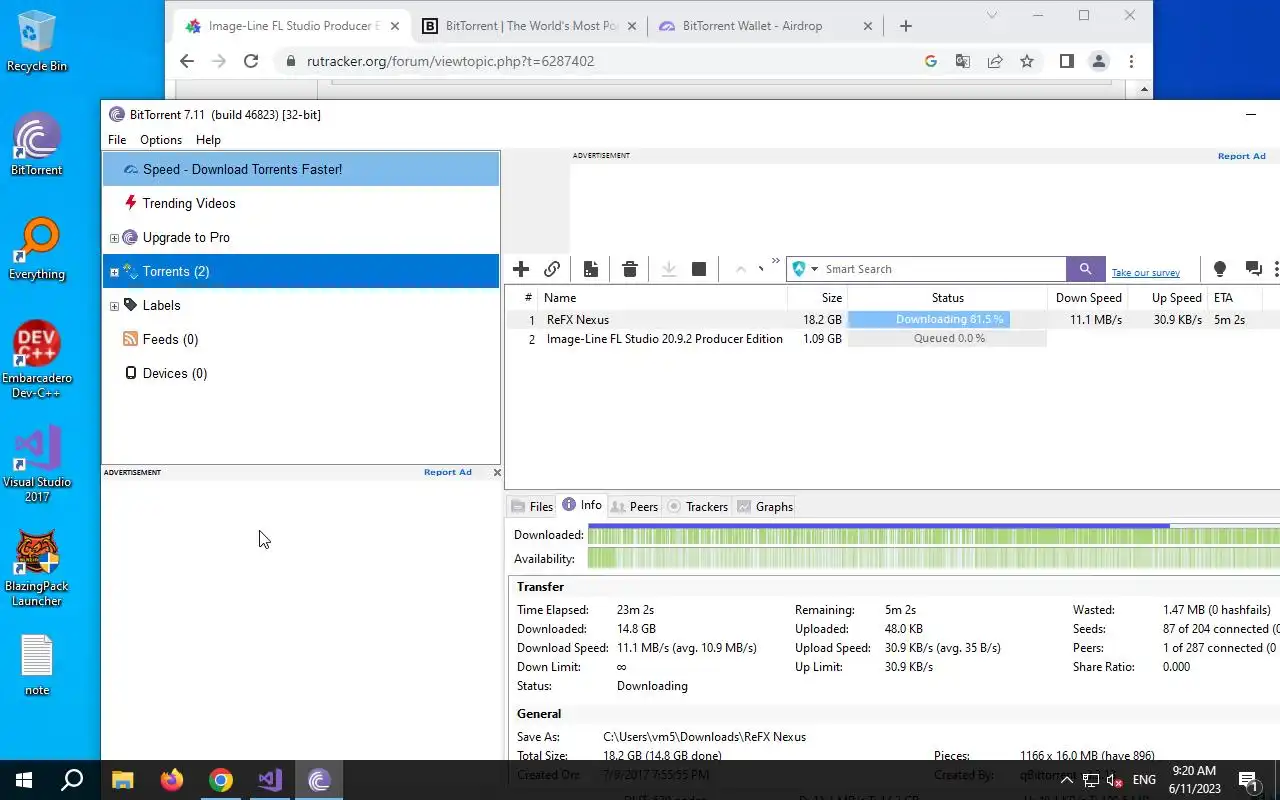
Task: Open the BitTorrent Help menu
Action: click(x=208, y=140)
